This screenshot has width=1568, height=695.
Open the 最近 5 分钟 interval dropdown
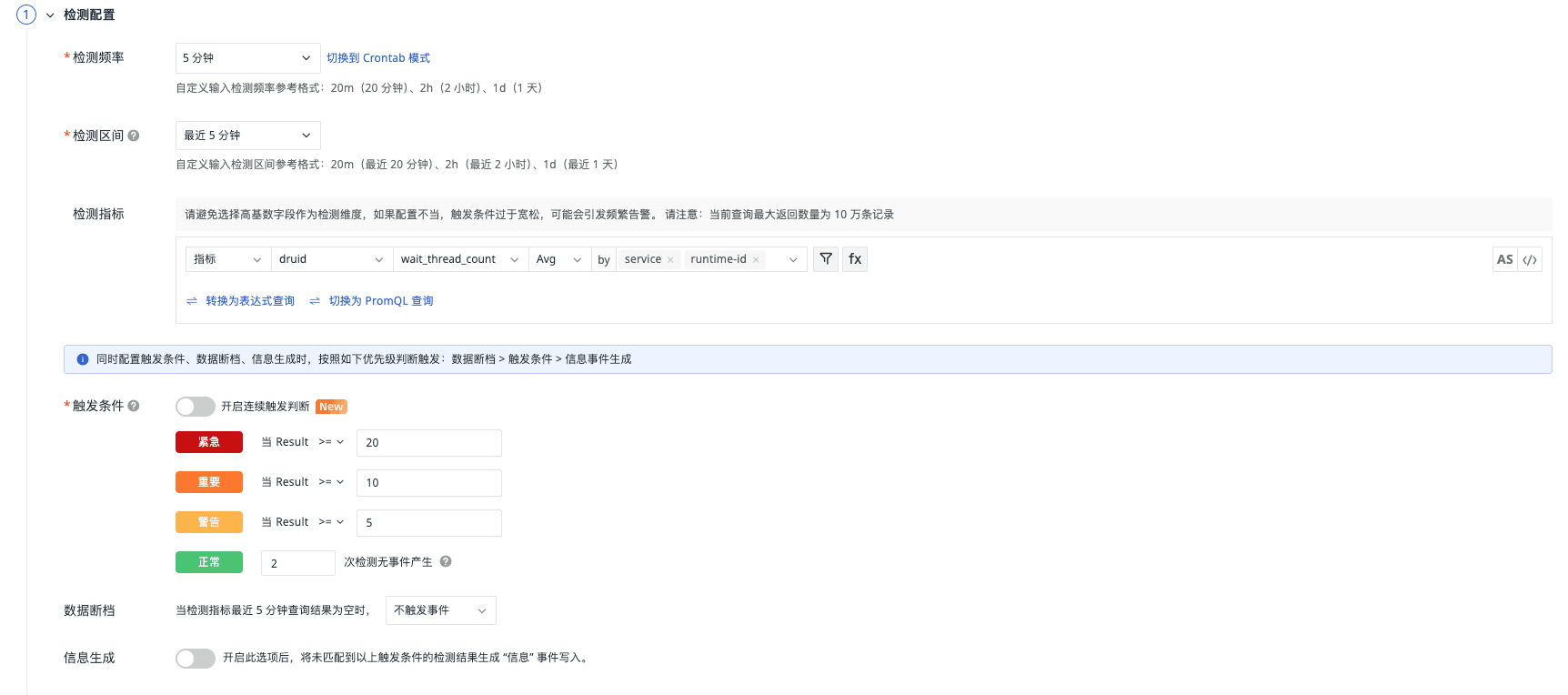(247, 136)
